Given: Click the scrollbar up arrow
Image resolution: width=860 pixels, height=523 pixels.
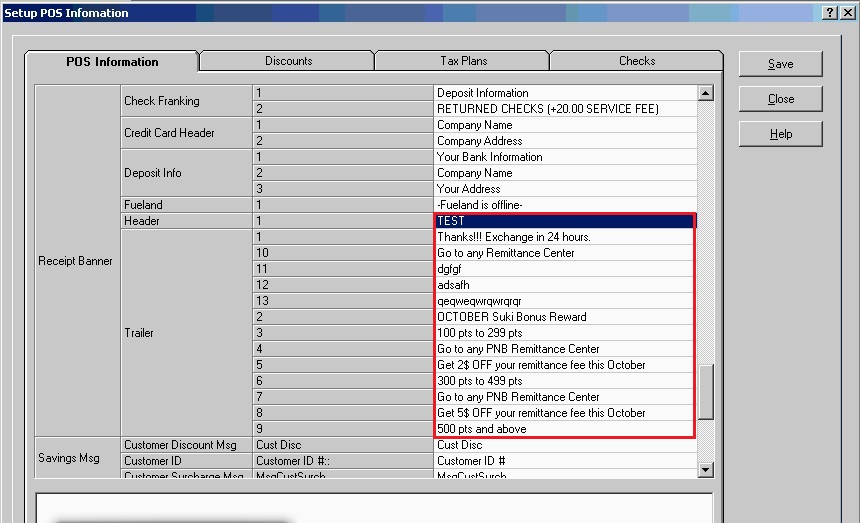Looking at the screenshot, I should [x=706, y=93].
